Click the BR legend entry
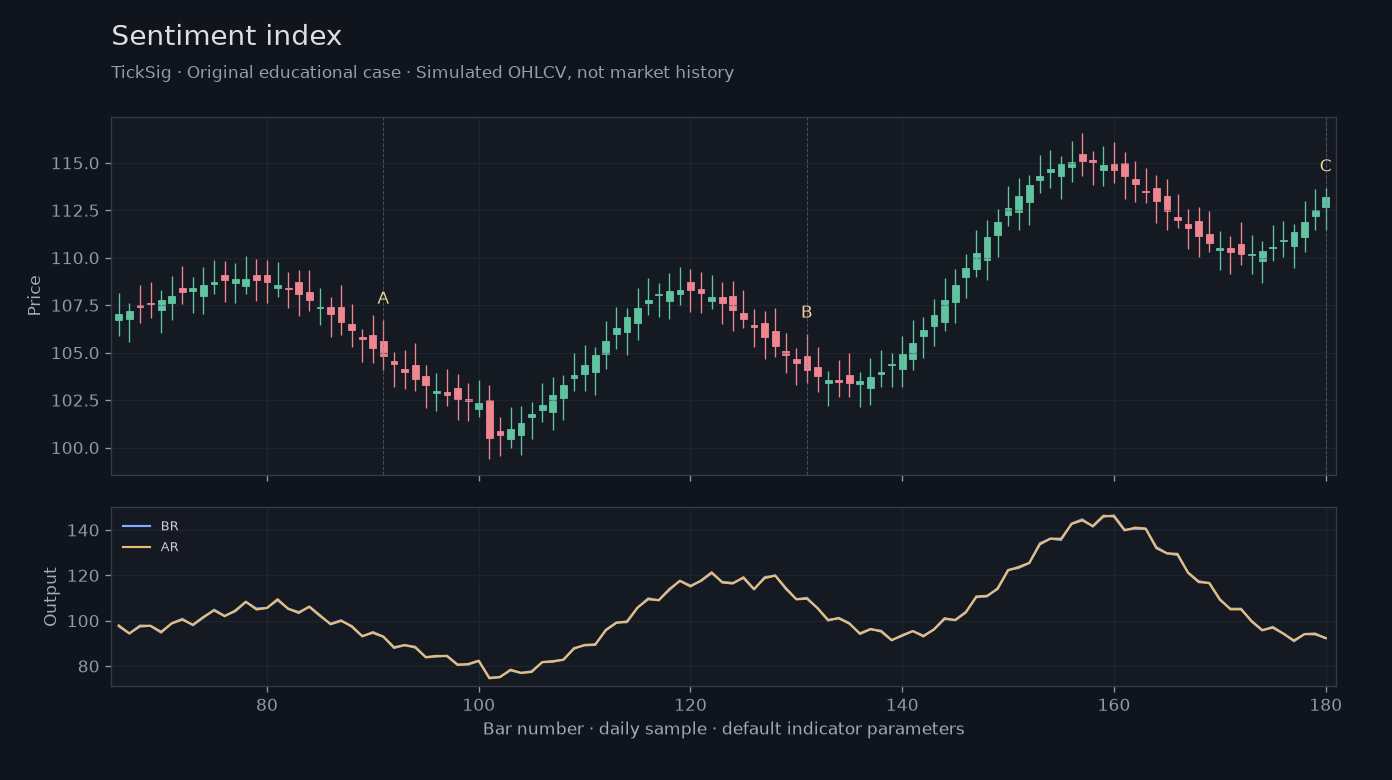 coord(150,526)
